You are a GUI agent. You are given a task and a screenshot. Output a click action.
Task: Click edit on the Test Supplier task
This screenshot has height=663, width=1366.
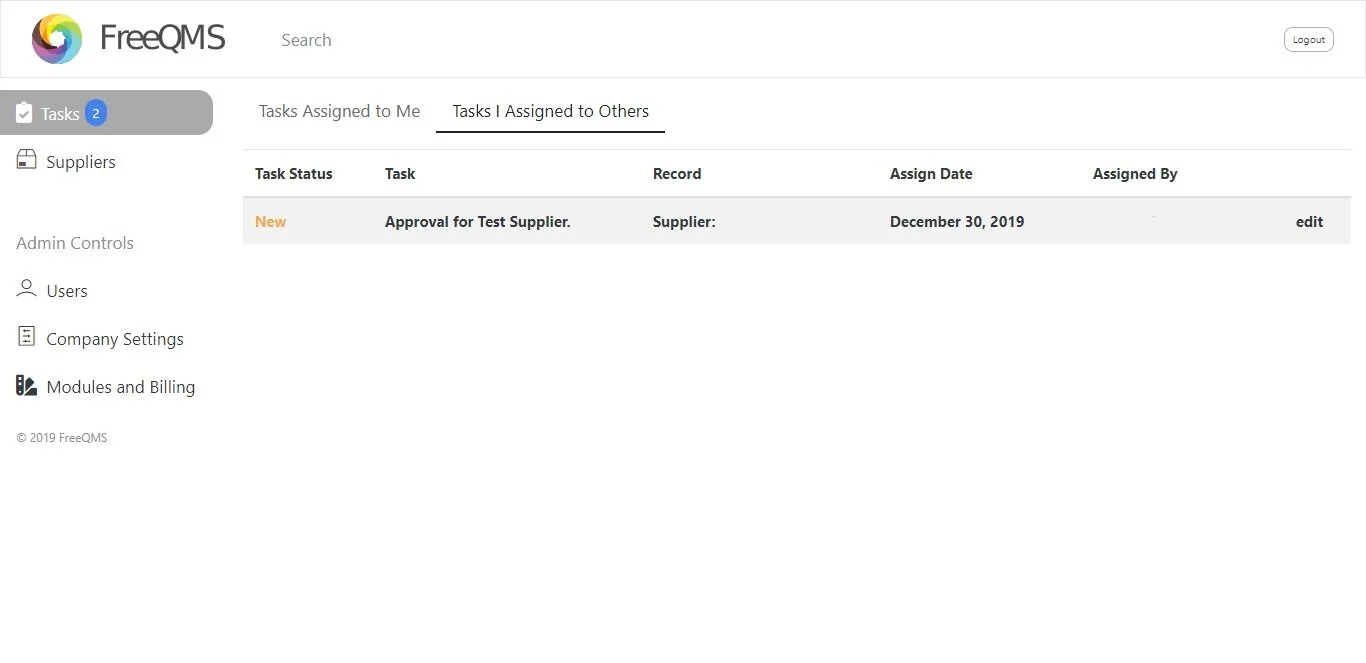click(x=1309, y=222)
